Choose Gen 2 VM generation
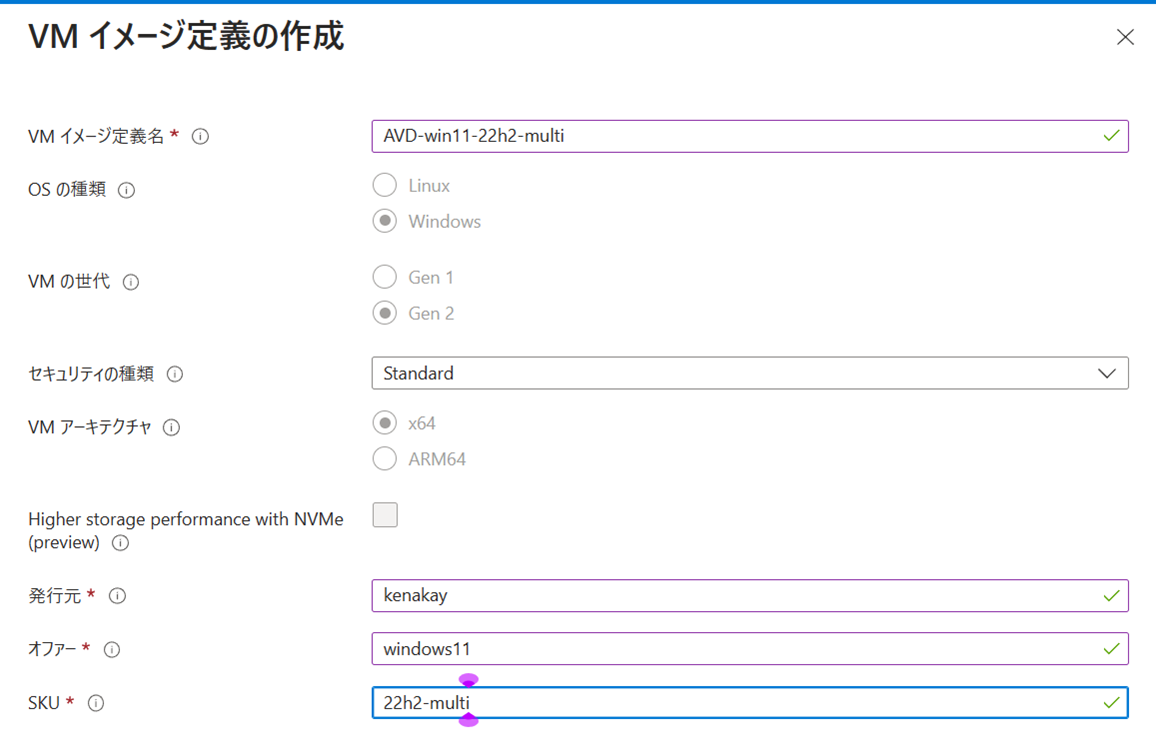 coord(385,313)
